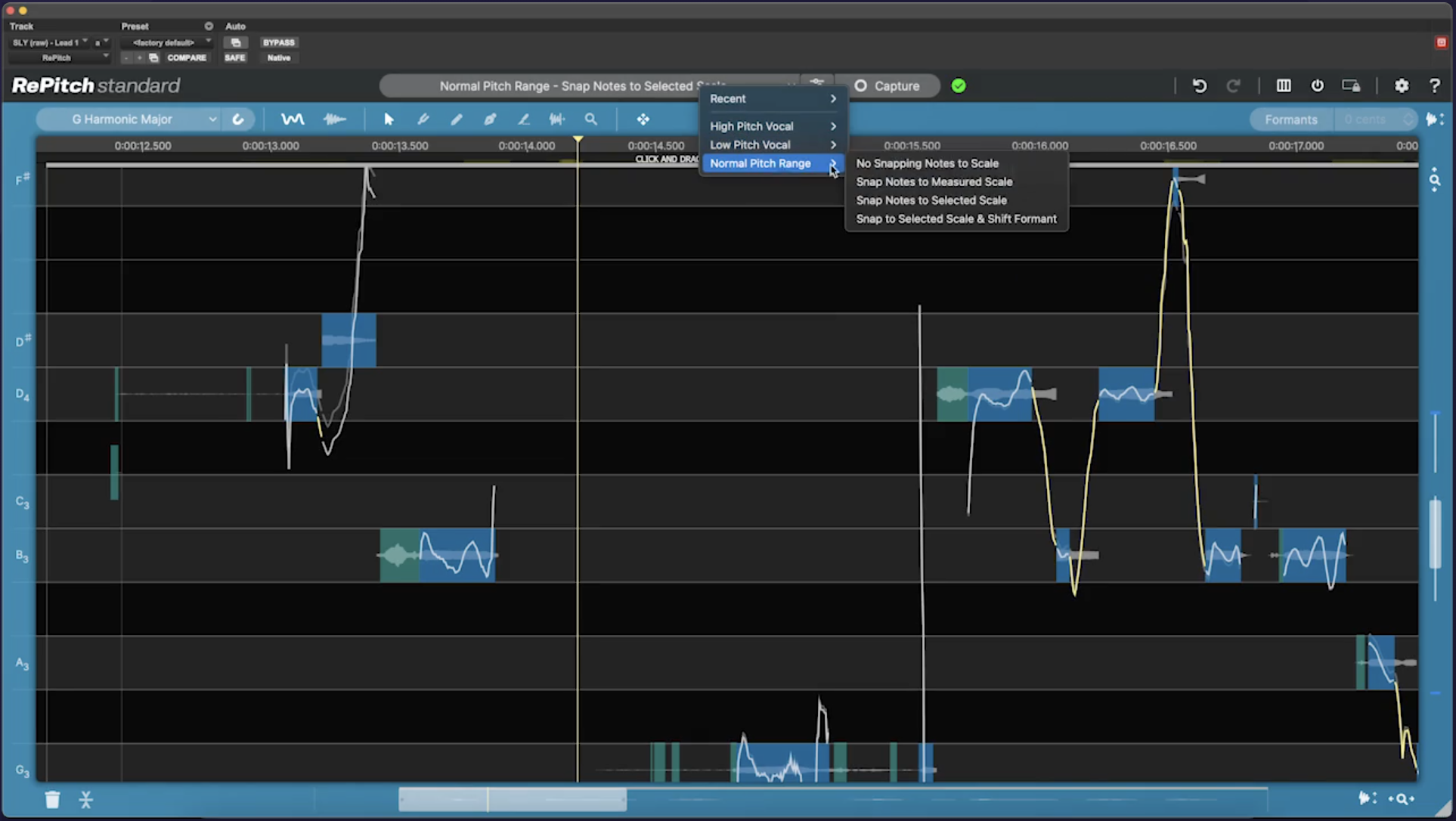Toggle the power icon in header

(x=1318, y=85)
